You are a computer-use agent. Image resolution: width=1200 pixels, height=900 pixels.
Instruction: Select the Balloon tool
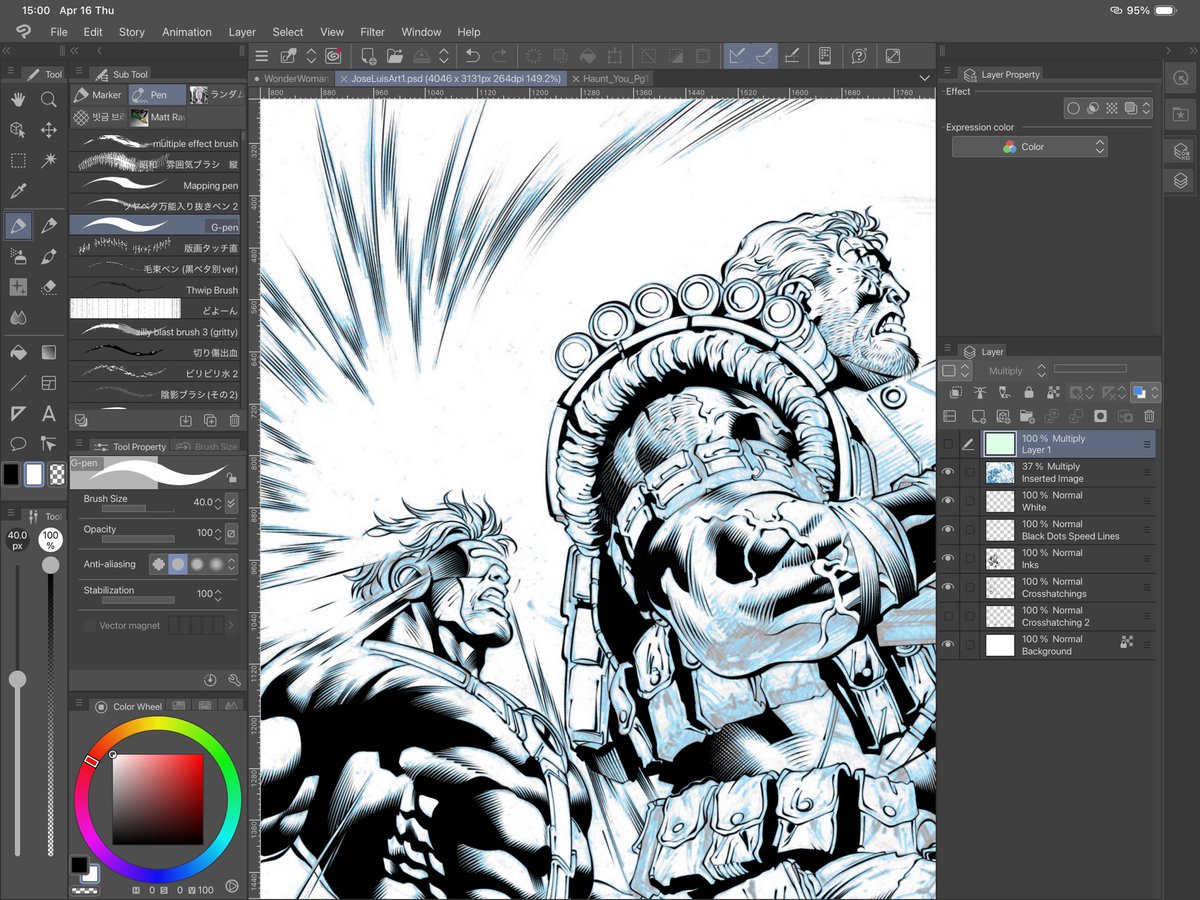18,443
